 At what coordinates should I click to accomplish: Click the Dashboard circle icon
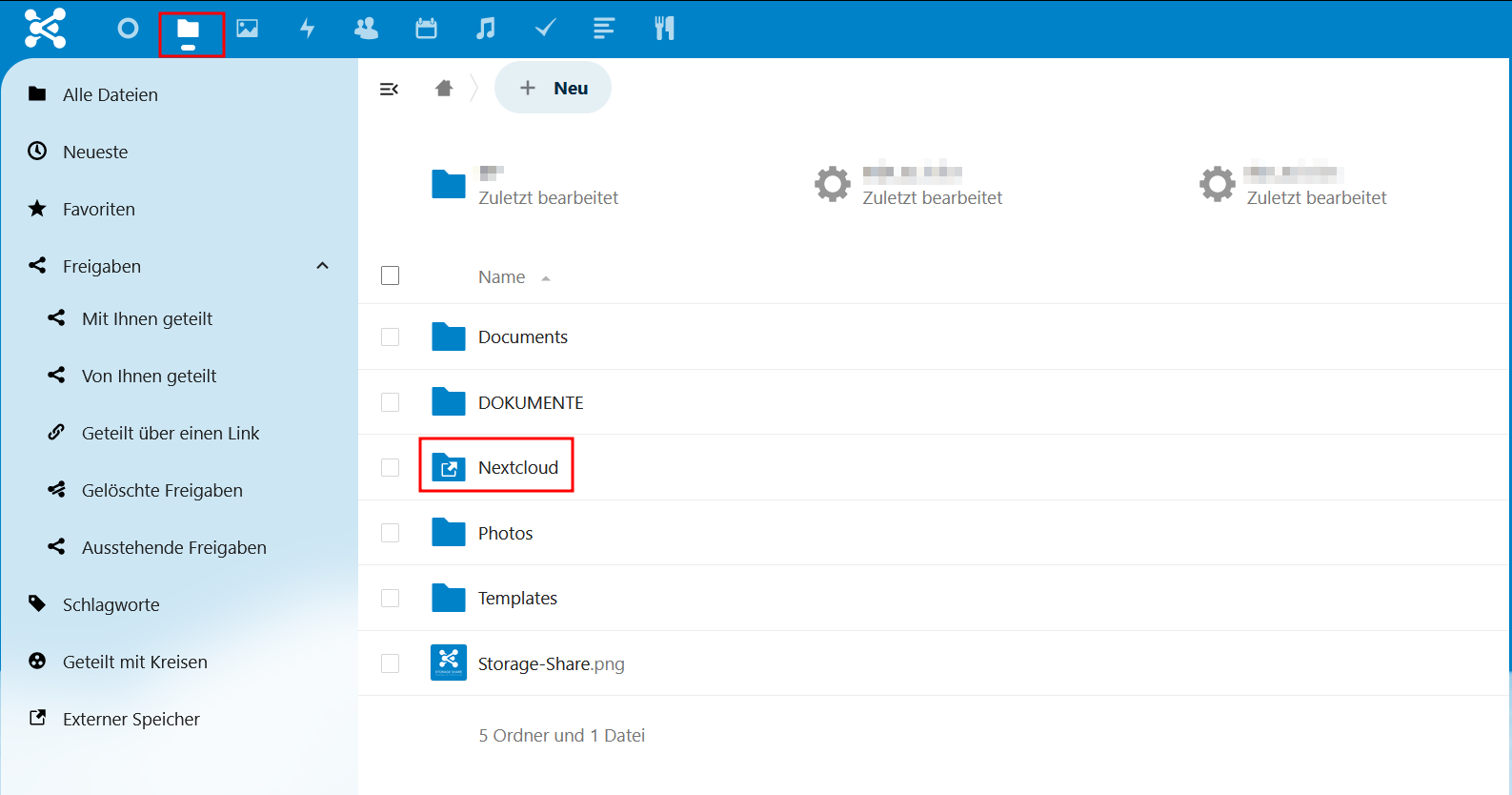click(128, 29)
